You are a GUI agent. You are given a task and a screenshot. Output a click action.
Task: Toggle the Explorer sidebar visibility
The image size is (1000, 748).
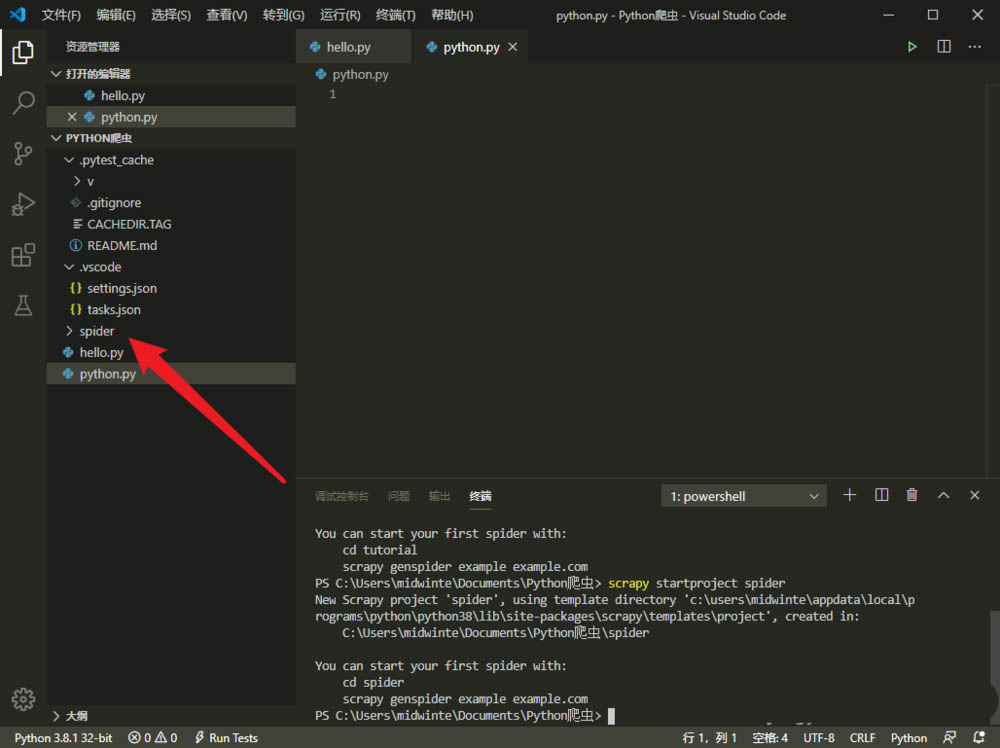pos(23,52)
